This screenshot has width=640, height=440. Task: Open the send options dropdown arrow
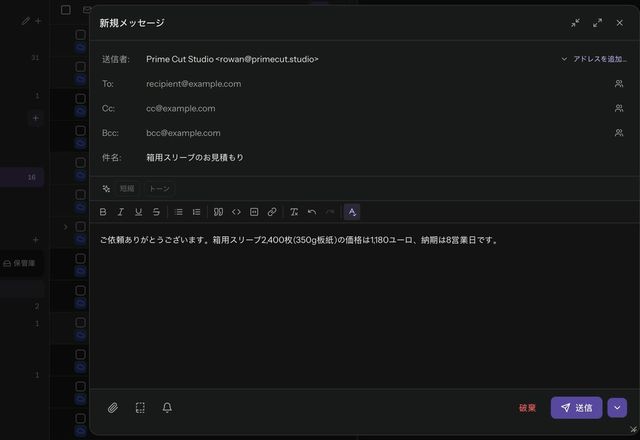(617, 407)
